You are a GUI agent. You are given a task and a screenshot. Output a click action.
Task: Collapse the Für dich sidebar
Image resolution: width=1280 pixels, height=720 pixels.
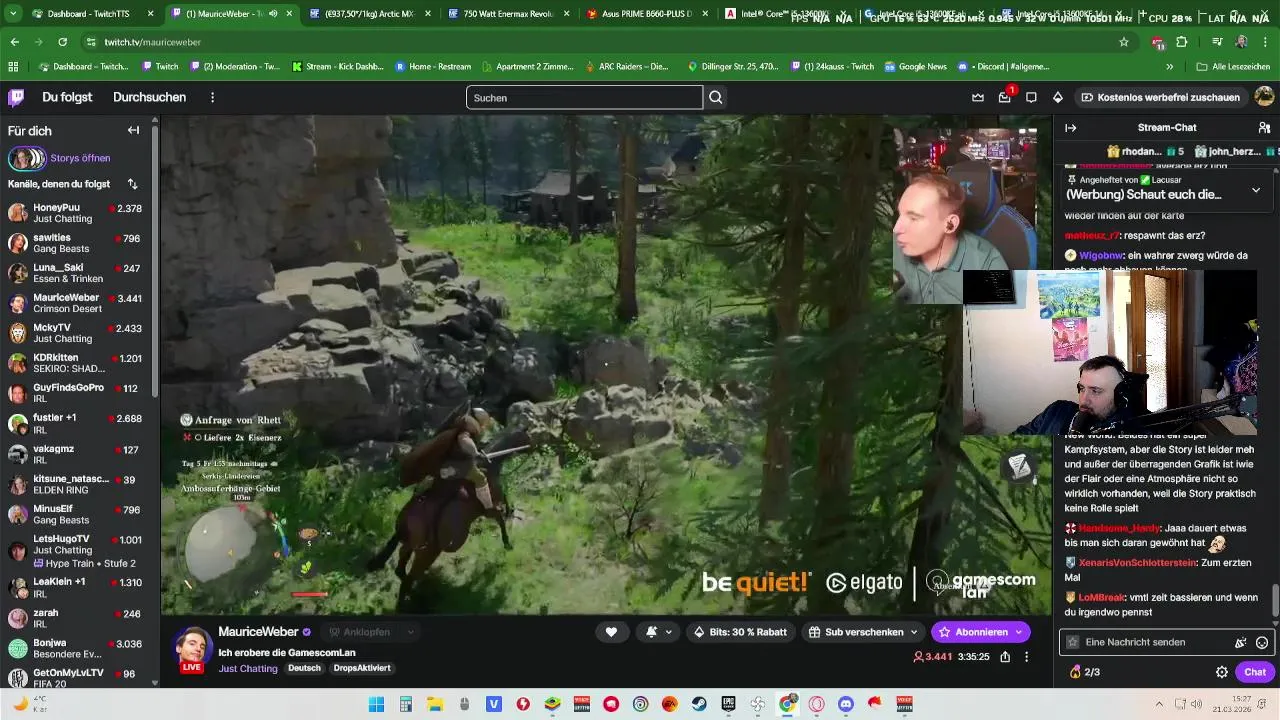click(133, 130)
